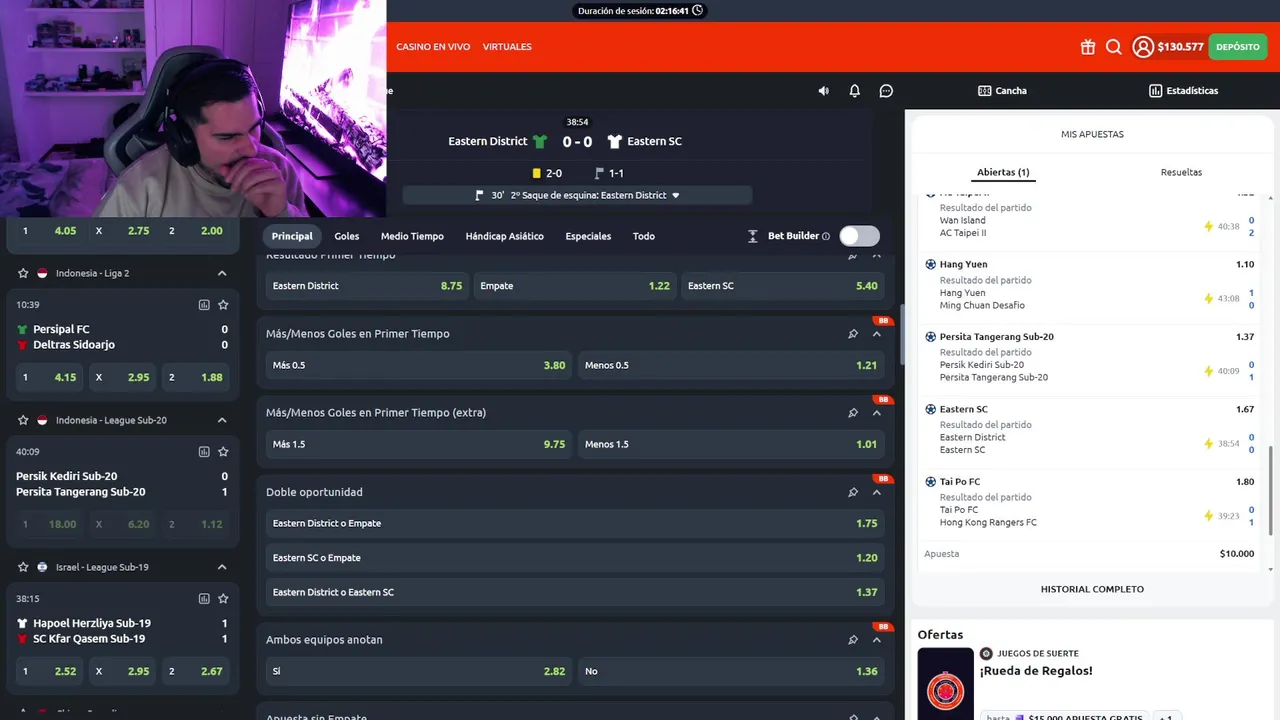
Task: Open notifications bell icon
Action: click(855, 91)
